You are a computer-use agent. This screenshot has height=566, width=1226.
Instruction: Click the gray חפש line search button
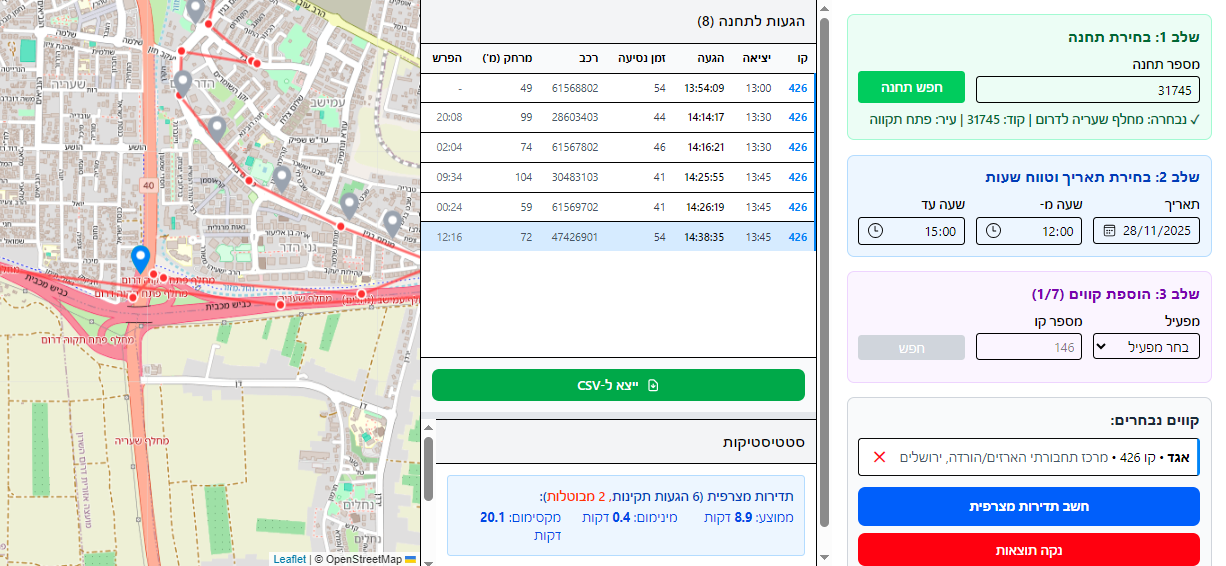click(x=911, y=347)
